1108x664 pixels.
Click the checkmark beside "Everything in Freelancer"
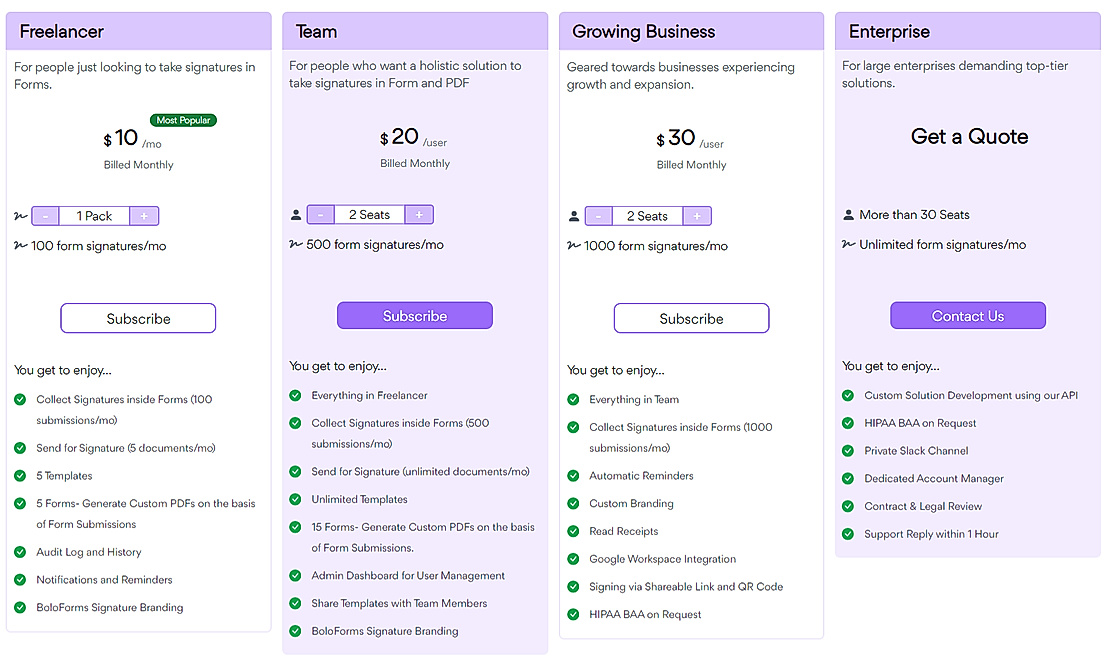[295, 396]
